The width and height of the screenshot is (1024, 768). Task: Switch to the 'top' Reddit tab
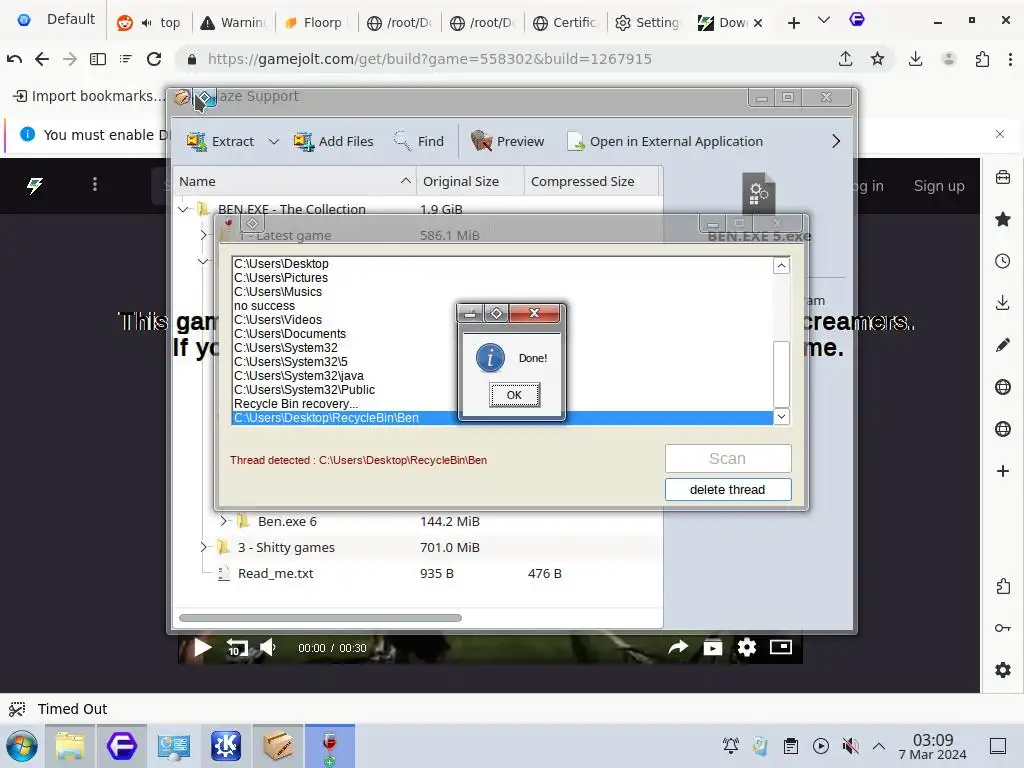tap(151, 22)
